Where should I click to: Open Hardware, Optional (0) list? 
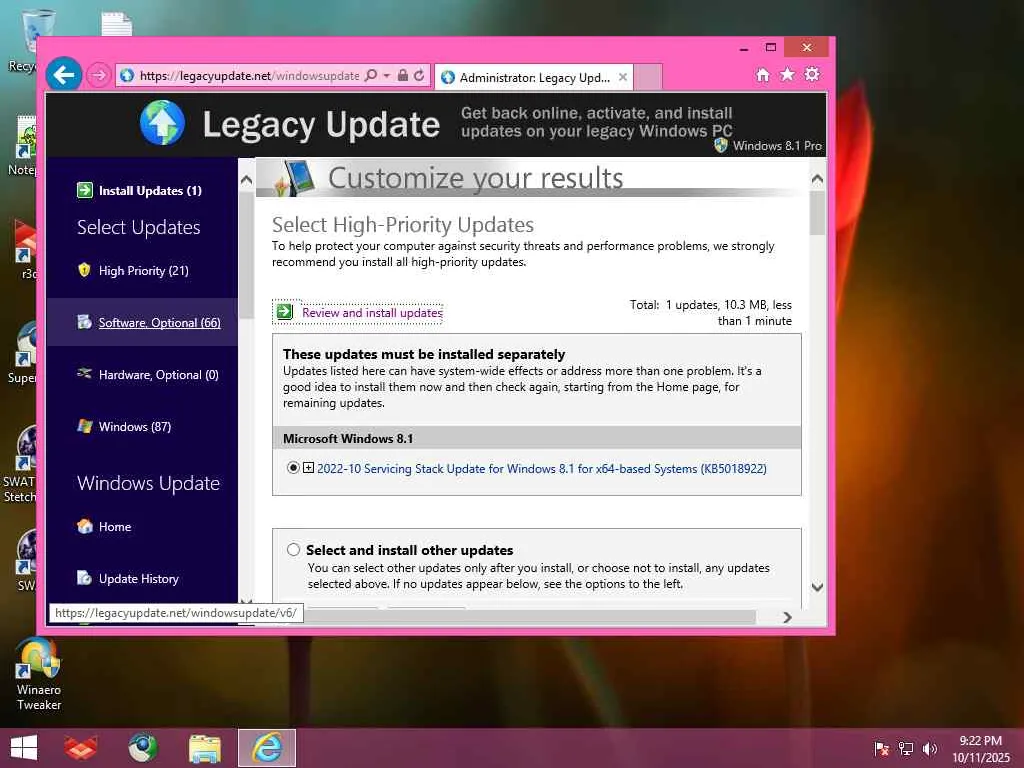coord(159,375)
